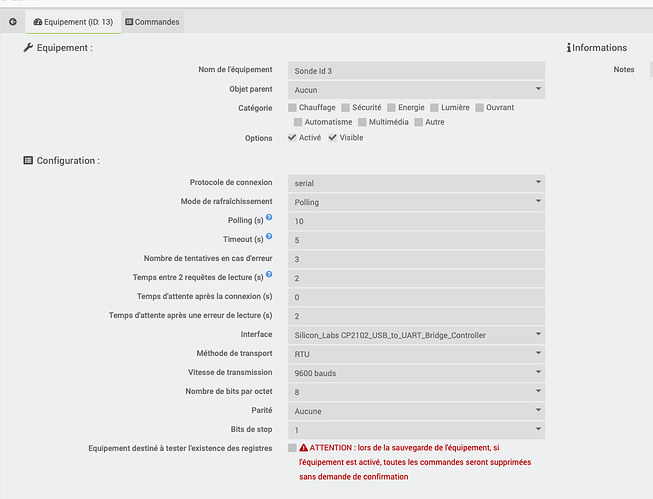Select the Equipement (ID: 13) tab
This screenshot has width=653, height=499.
click(73, 21)
